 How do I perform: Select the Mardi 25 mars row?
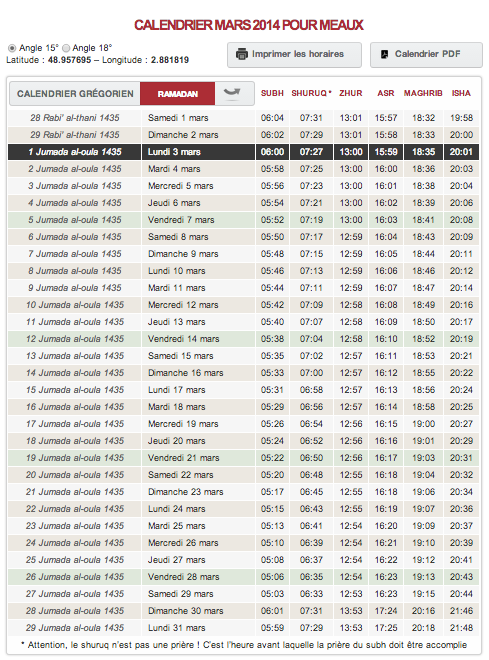tap(243, 526)
